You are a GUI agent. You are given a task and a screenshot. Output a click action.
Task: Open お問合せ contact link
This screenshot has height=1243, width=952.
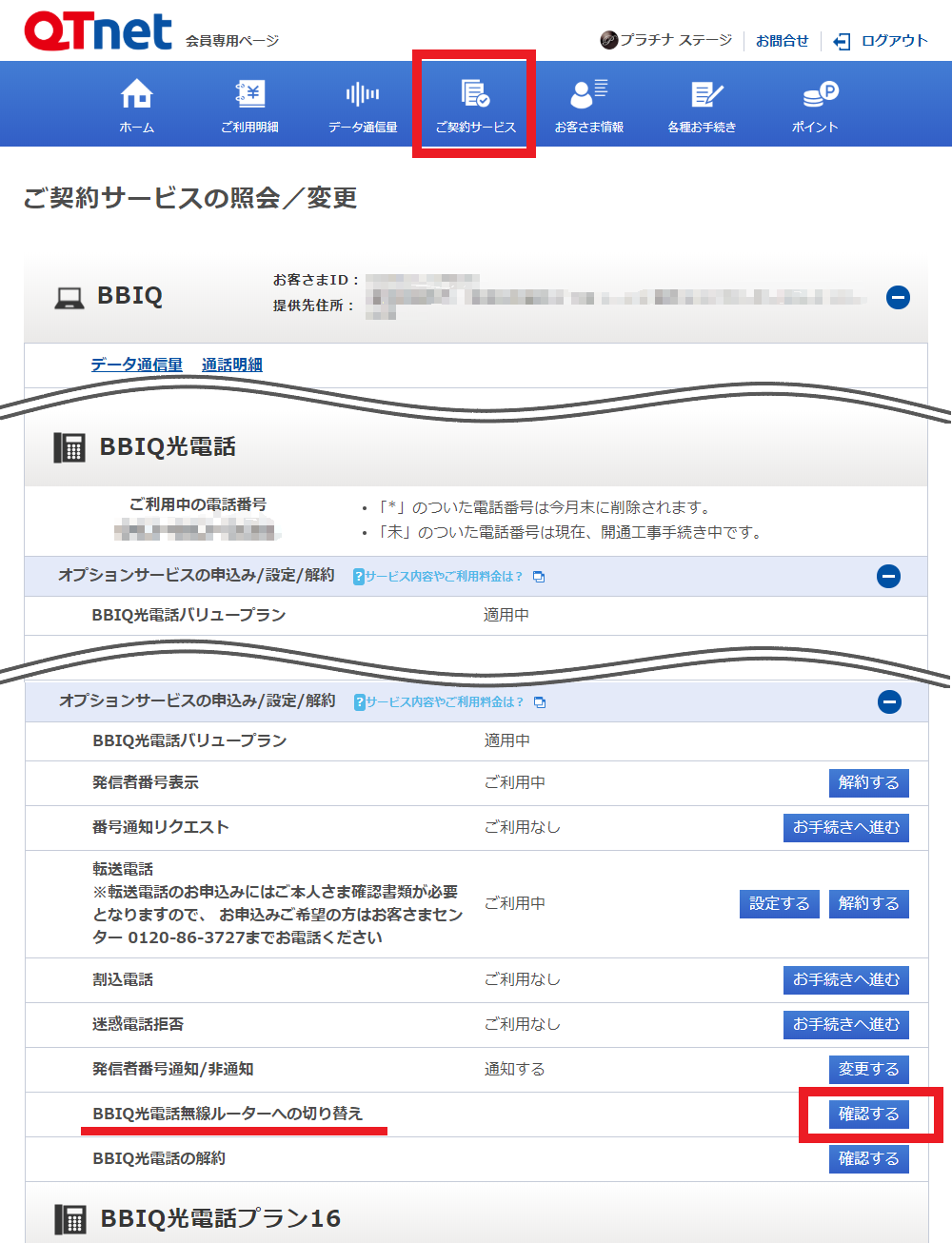coord(782,41)
